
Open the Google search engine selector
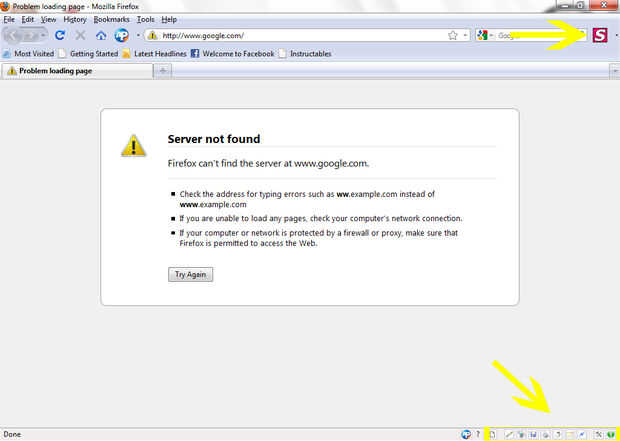485,36
